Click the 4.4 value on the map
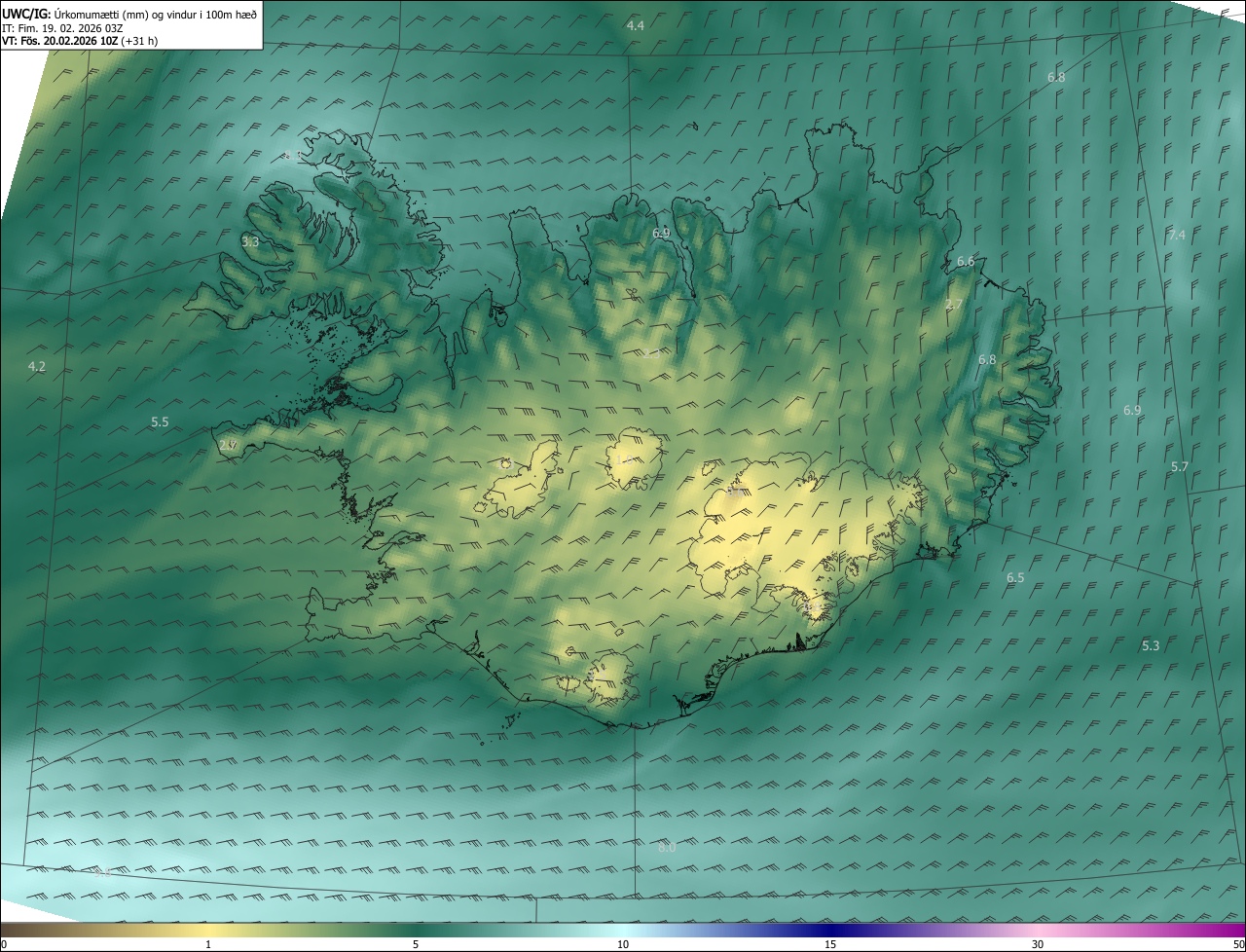 click(x=636, y=25)
